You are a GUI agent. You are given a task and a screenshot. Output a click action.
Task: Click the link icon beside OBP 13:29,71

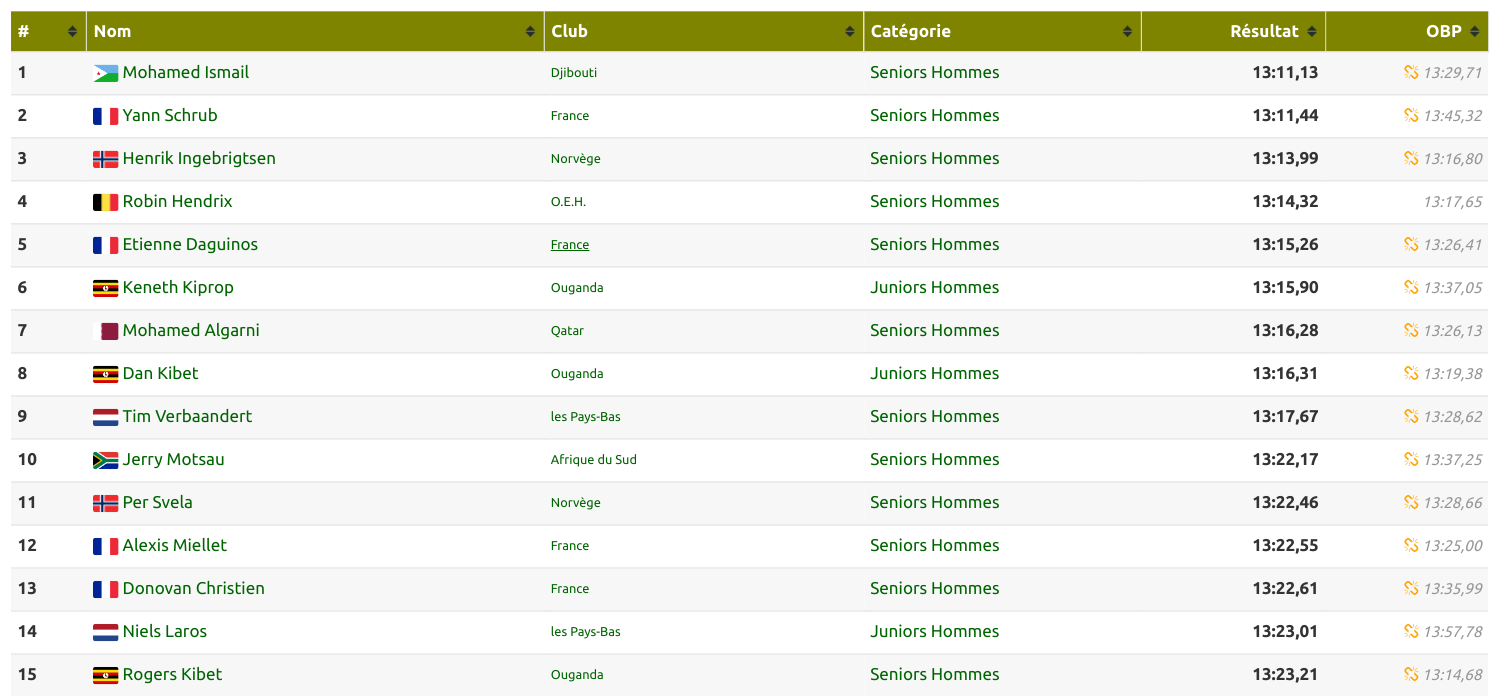1411,72
